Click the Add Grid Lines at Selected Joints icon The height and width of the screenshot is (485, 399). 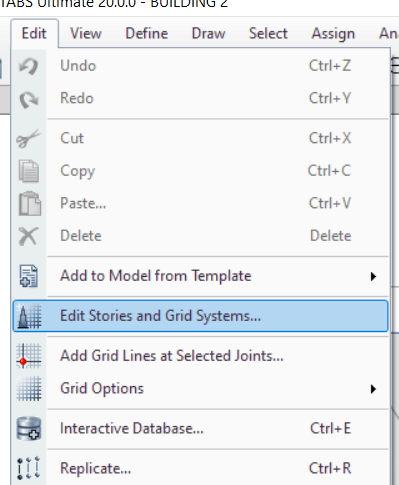click(x=29, y=356)
